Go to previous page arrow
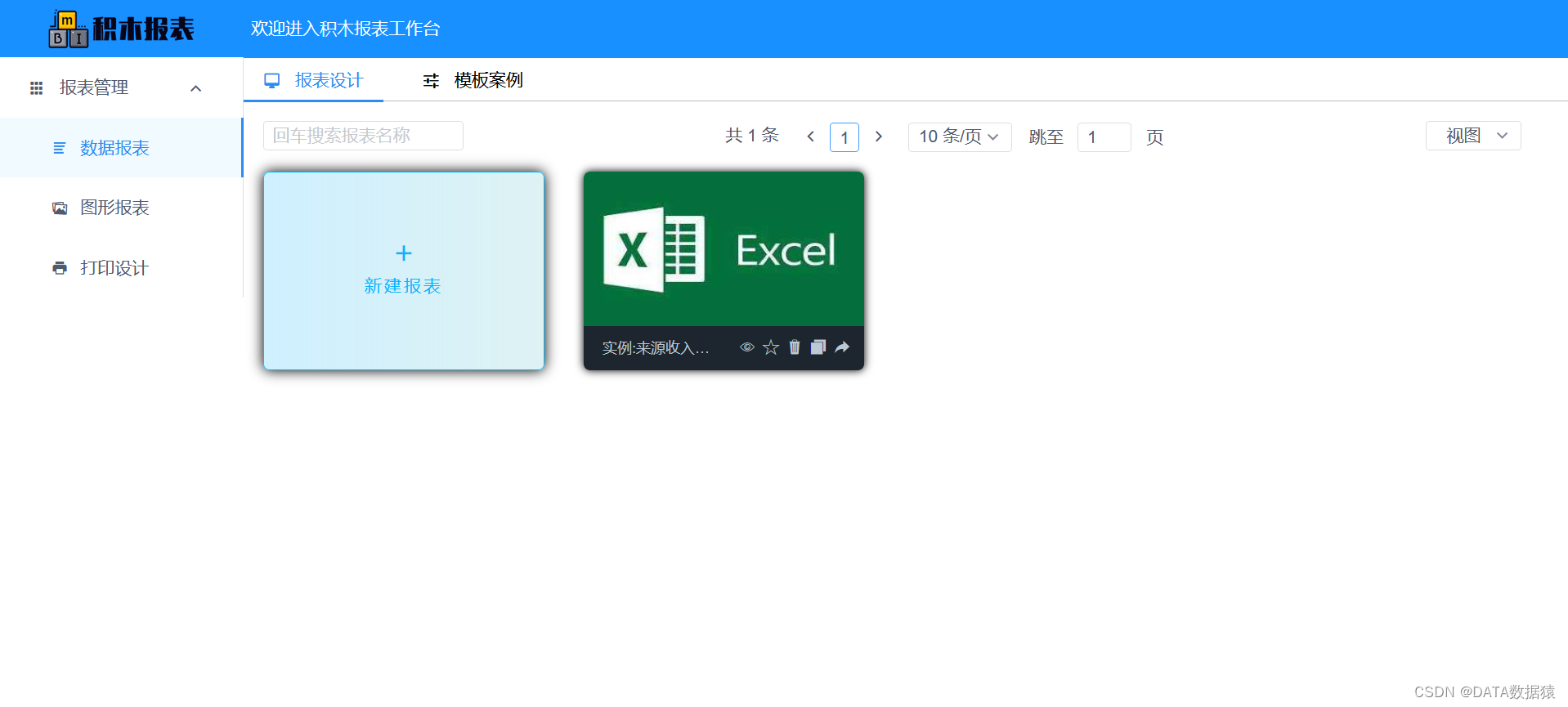 click(x=810, y=136)
